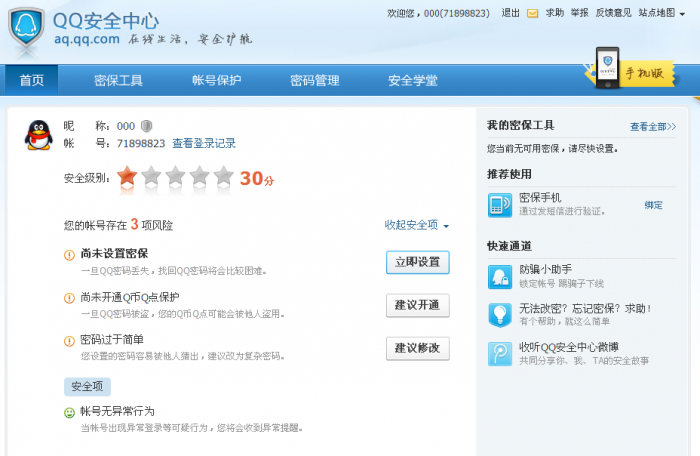Image resolution: width=700 pixels, height=456 pixels.
Task: Click the 退出 logout link
Action: pos(510,13)
